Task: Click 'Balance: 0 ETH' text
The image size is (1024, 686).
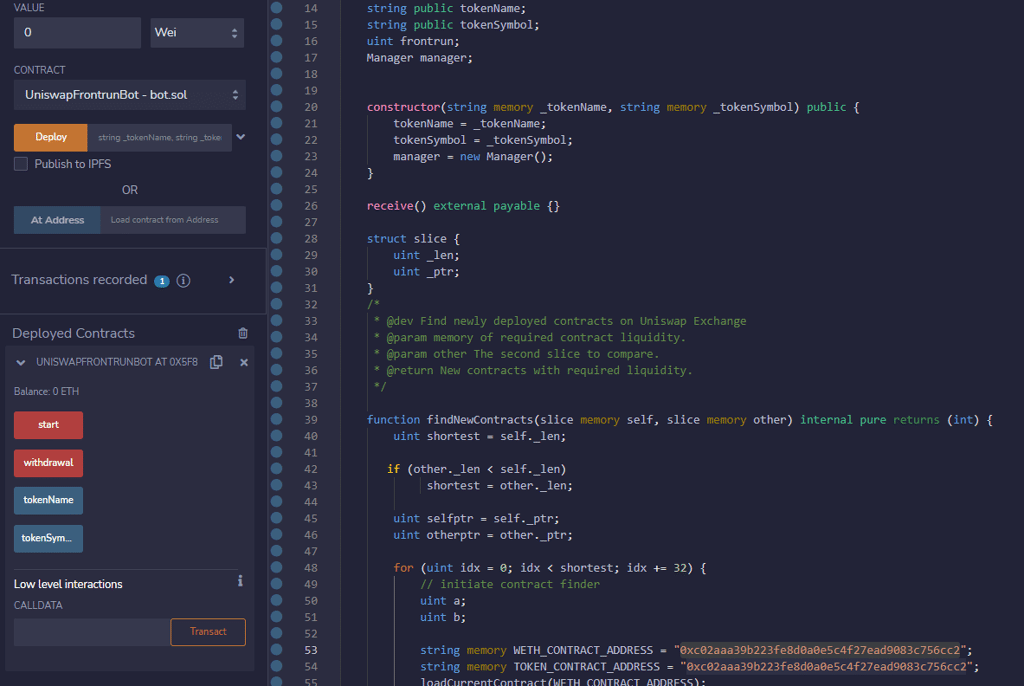Action: [46, 391]
